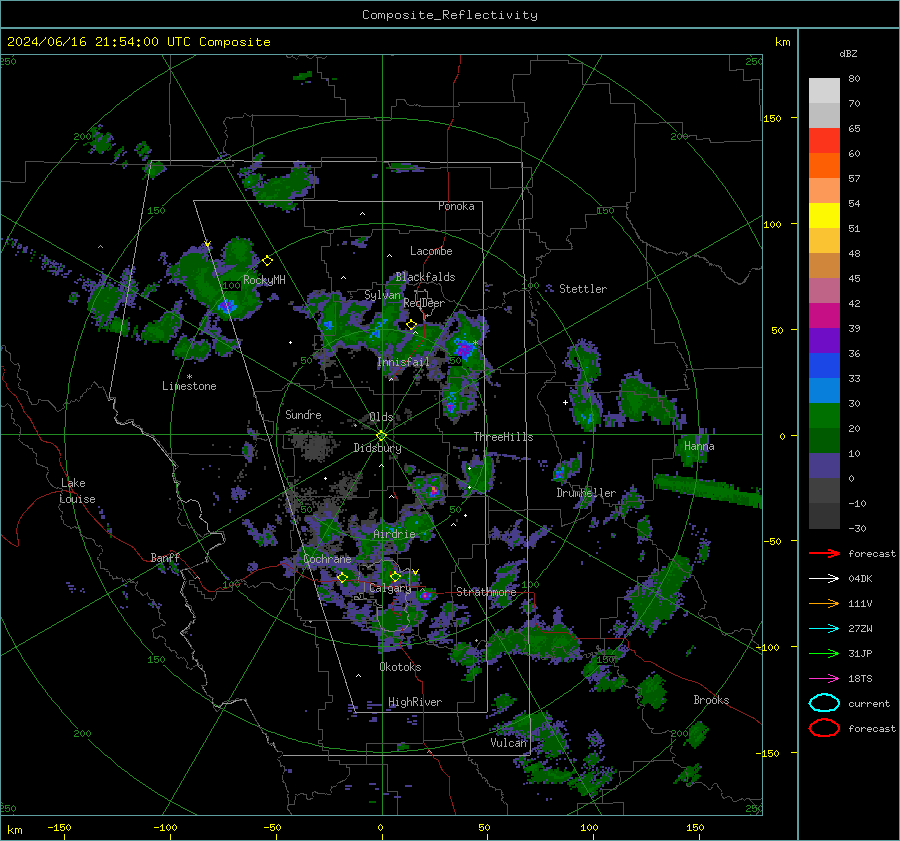
Task: Click the Hanna town label
Action: tap(699, 446)
